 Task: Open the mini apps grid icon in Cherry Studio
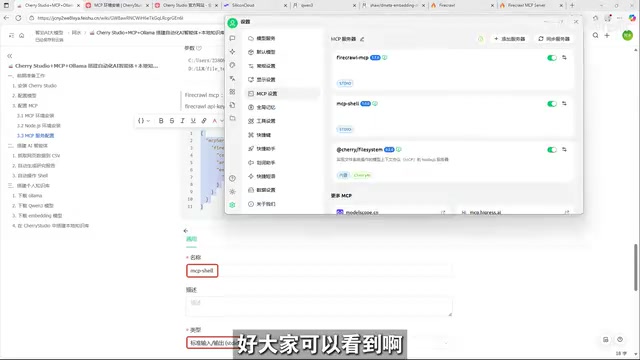[232, 92]
